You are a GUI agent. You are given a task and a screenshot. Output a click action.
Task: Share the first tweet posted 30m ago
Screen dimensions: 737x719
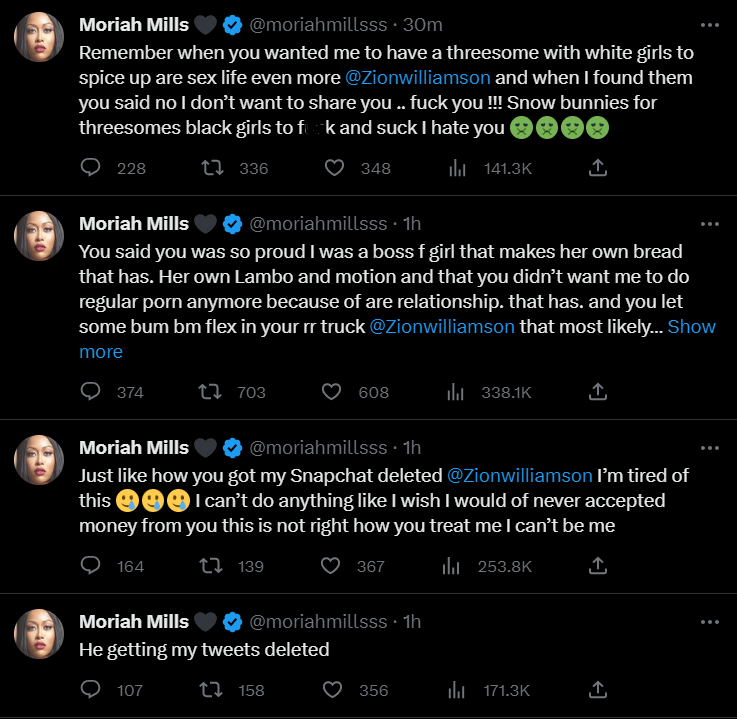[598, 168]
